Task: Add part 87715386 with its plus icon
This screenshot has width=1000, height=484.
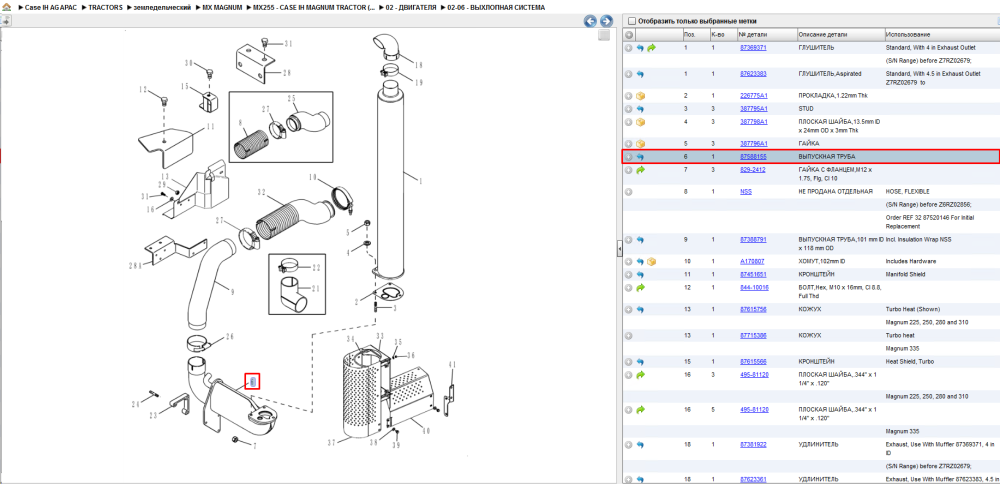Action: point(629,335)
